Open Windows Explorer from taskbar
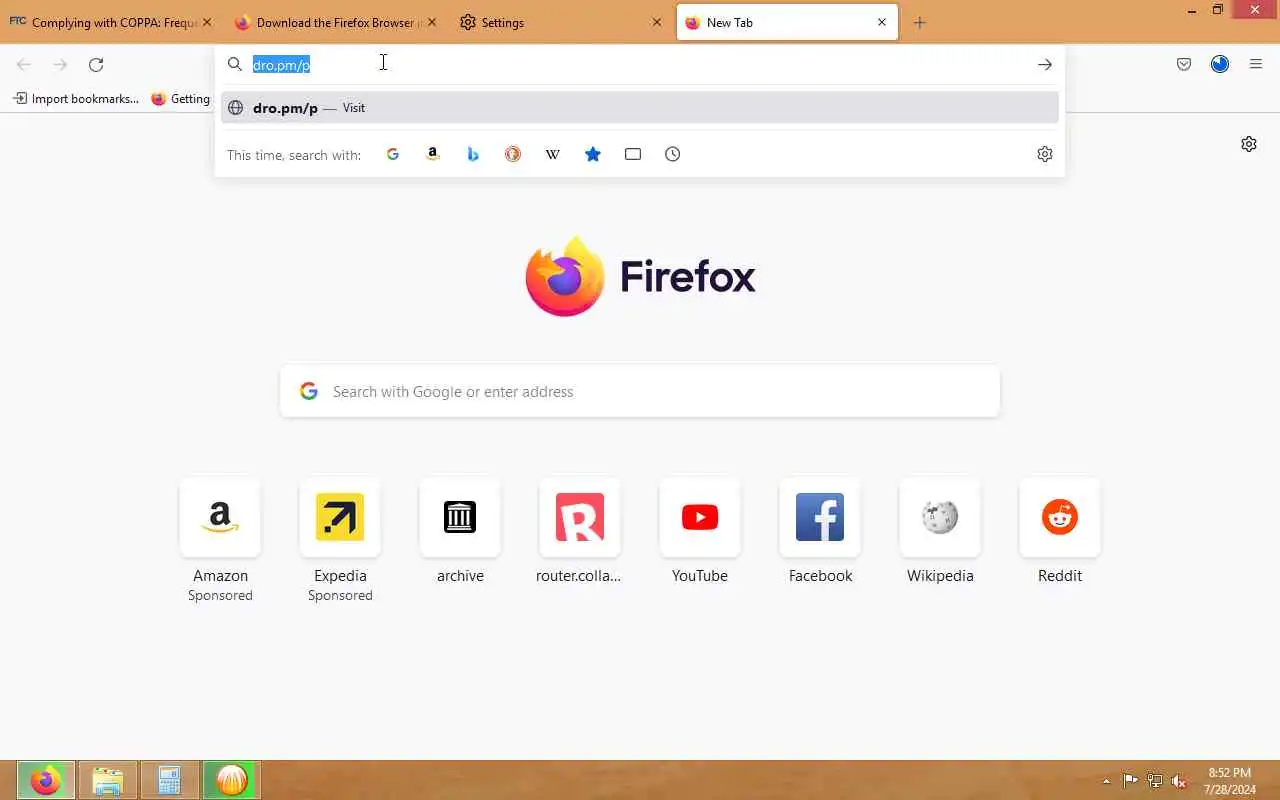 pos(107,780)
